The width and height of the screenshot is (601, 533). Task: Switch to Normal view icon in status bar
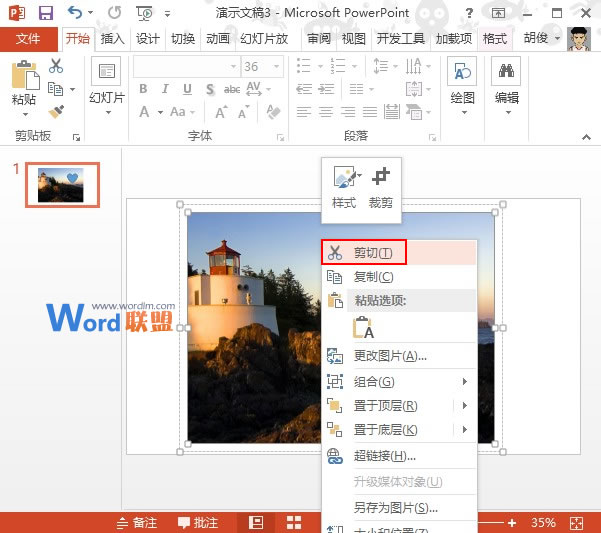[x=256, y=522]
